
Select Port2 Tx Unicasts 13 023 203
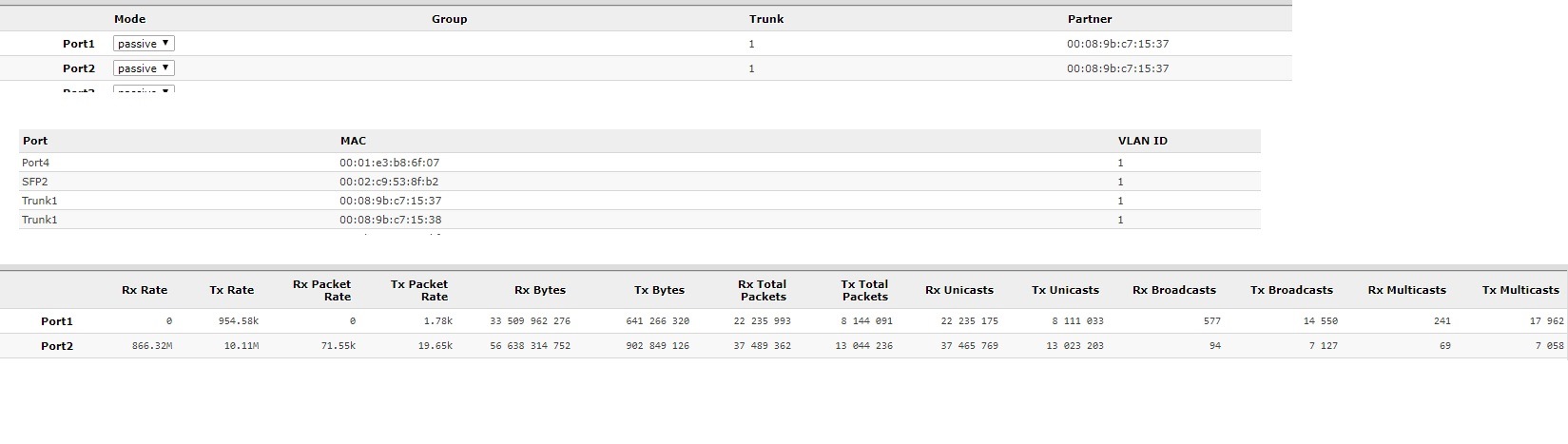(x=1074, y=346)
